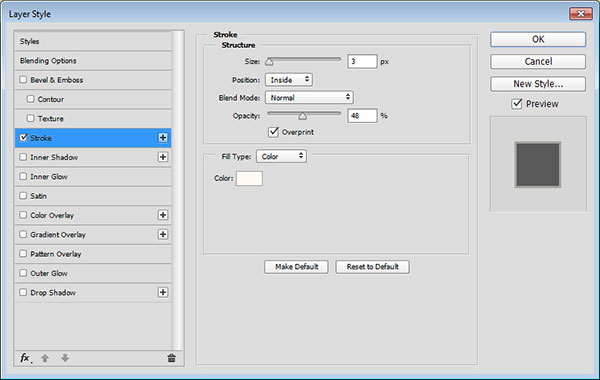Select the Styles entry
This screenshot has height=380, width=600.
[x=93, y=41]
